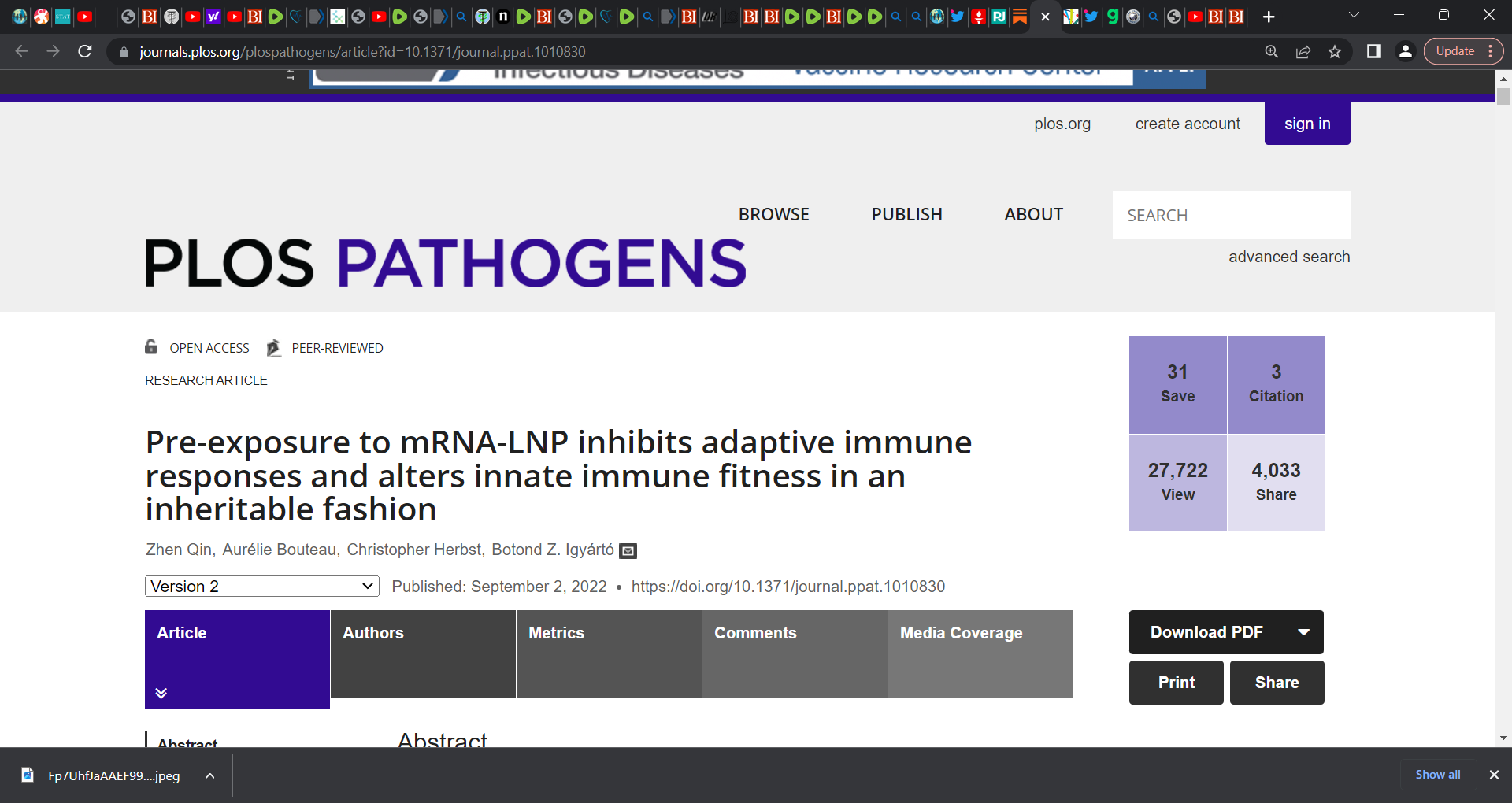Print the article

coord(1177,683)
